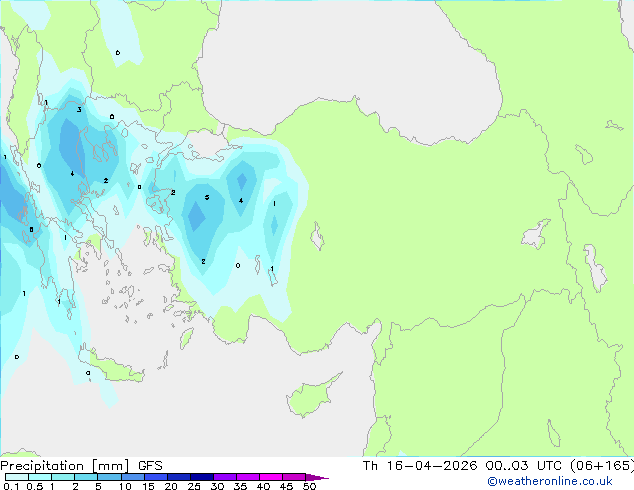Select the 10–15 mm legend color swatch
This screenshot has height=490, width=634.
coord(132,477)
